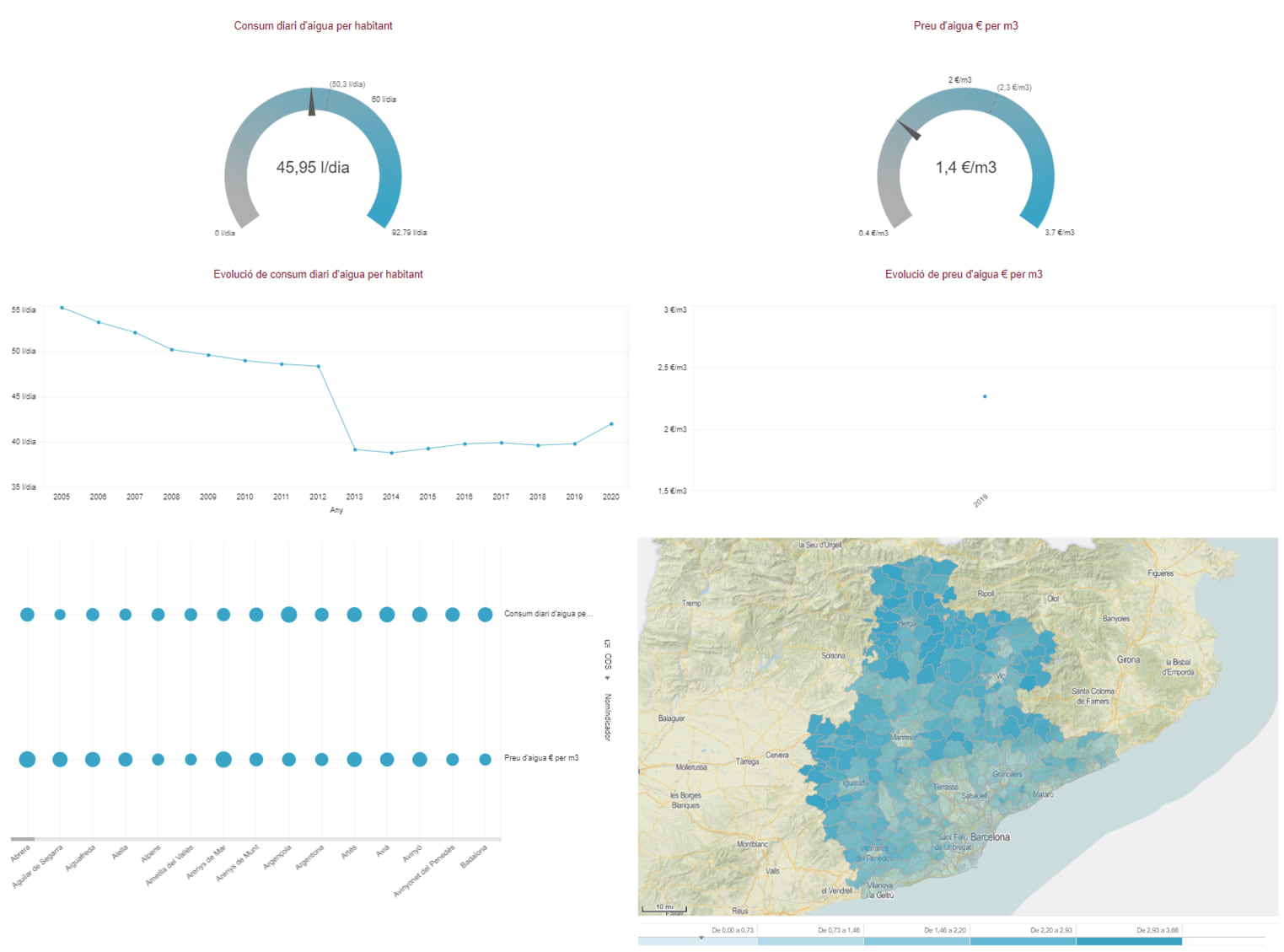Screen dimensions: 1284x952
Task: Click the 3,7 €/m3 gauge maximum label
Action: [1060, 233]
